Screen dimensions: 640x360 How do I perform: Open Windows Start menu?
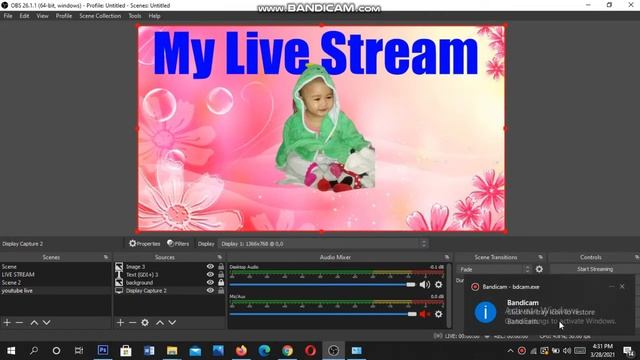click(x=11, y=351)
